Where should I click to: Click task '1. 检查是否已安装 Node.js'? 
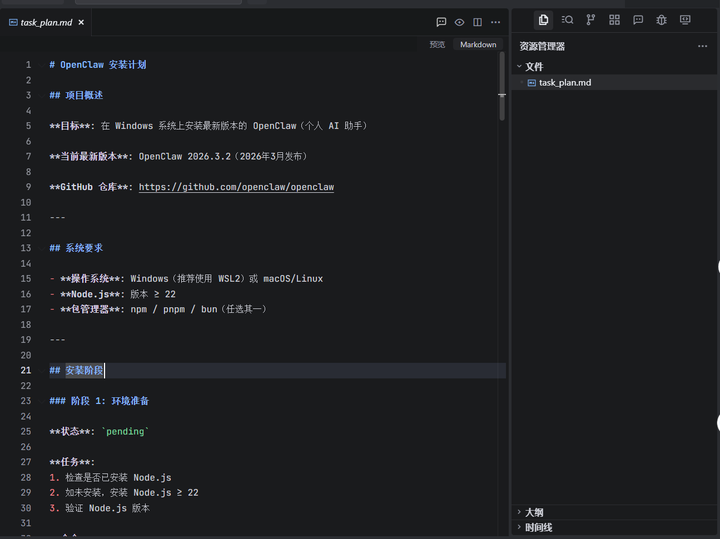110,477
